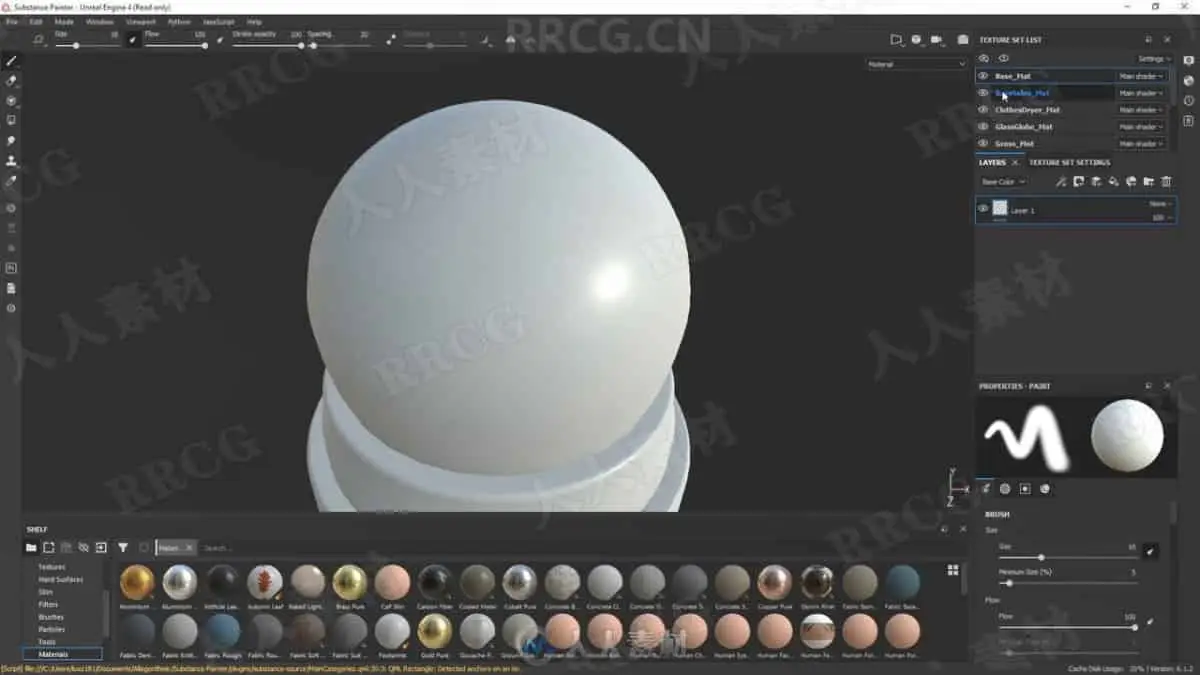
Task: Select Materials shelf category
Action: (x=62, y=654)
